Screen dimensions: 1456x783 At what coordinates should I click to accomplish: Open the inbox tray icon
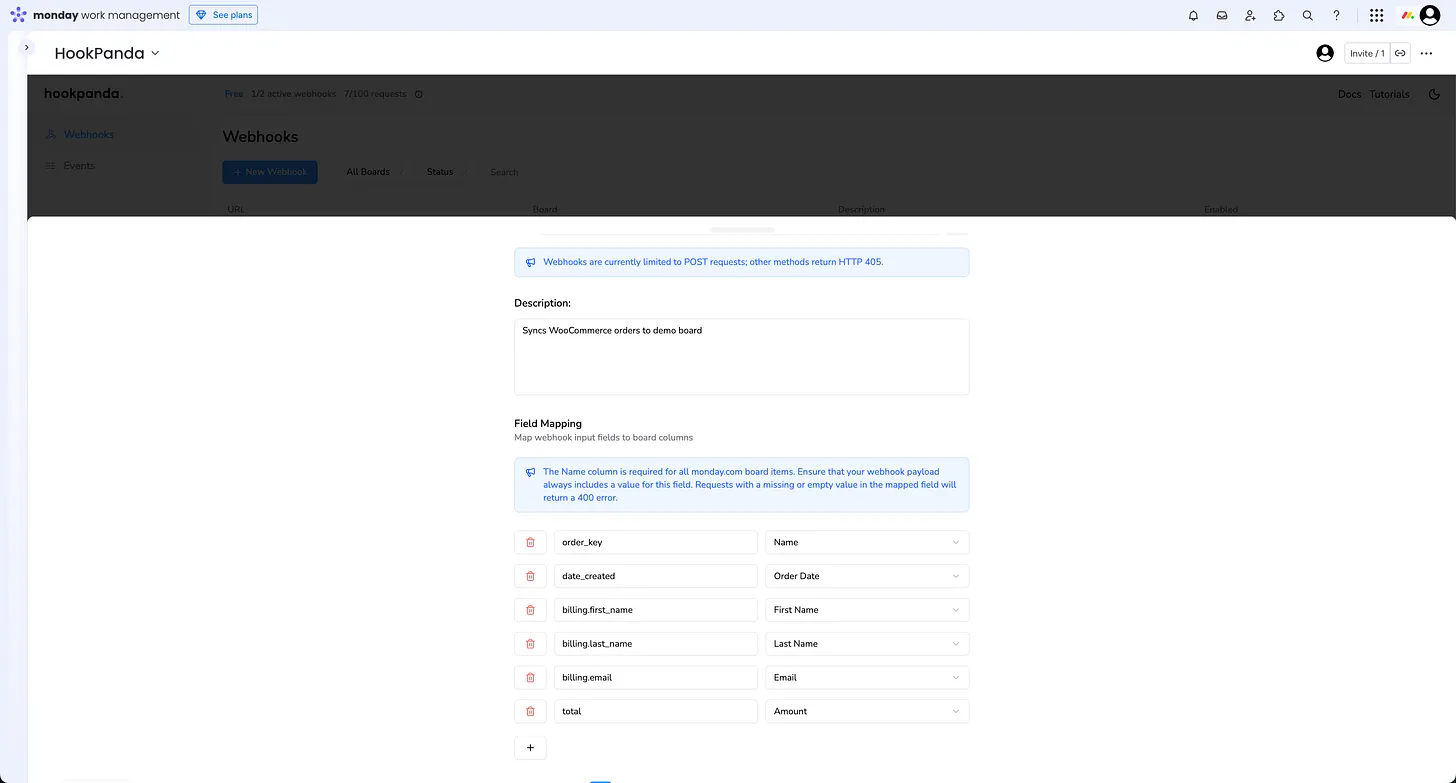pos(1221,15)
